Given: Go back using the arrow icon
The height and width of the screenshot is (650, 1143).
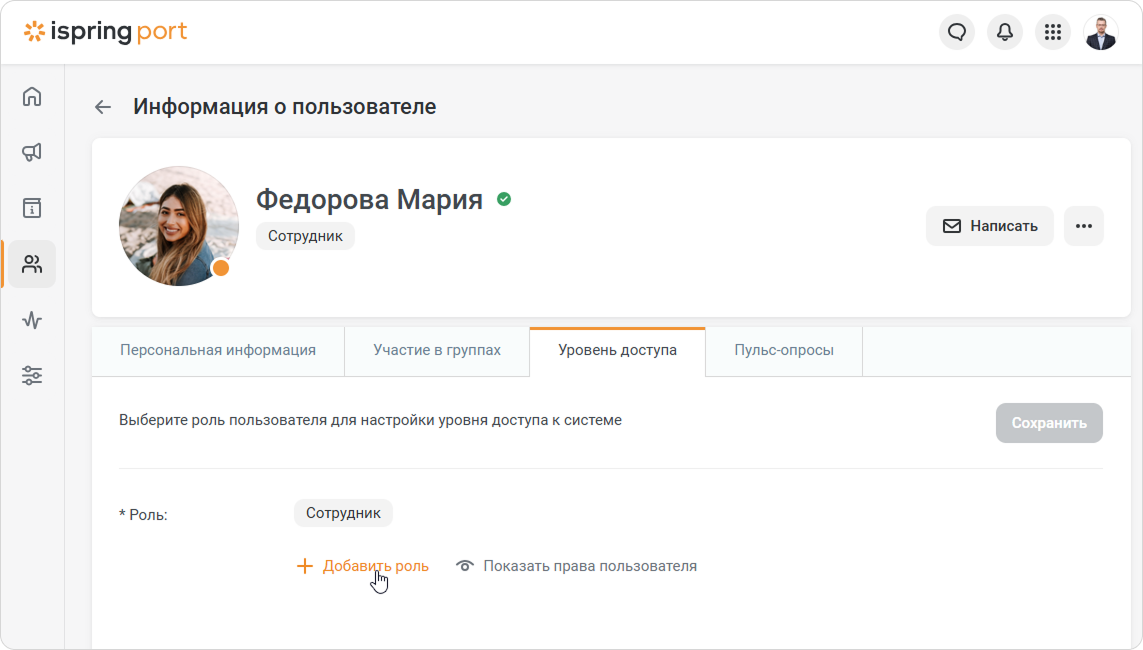Looking at the screenshot, I should [103, 107].
